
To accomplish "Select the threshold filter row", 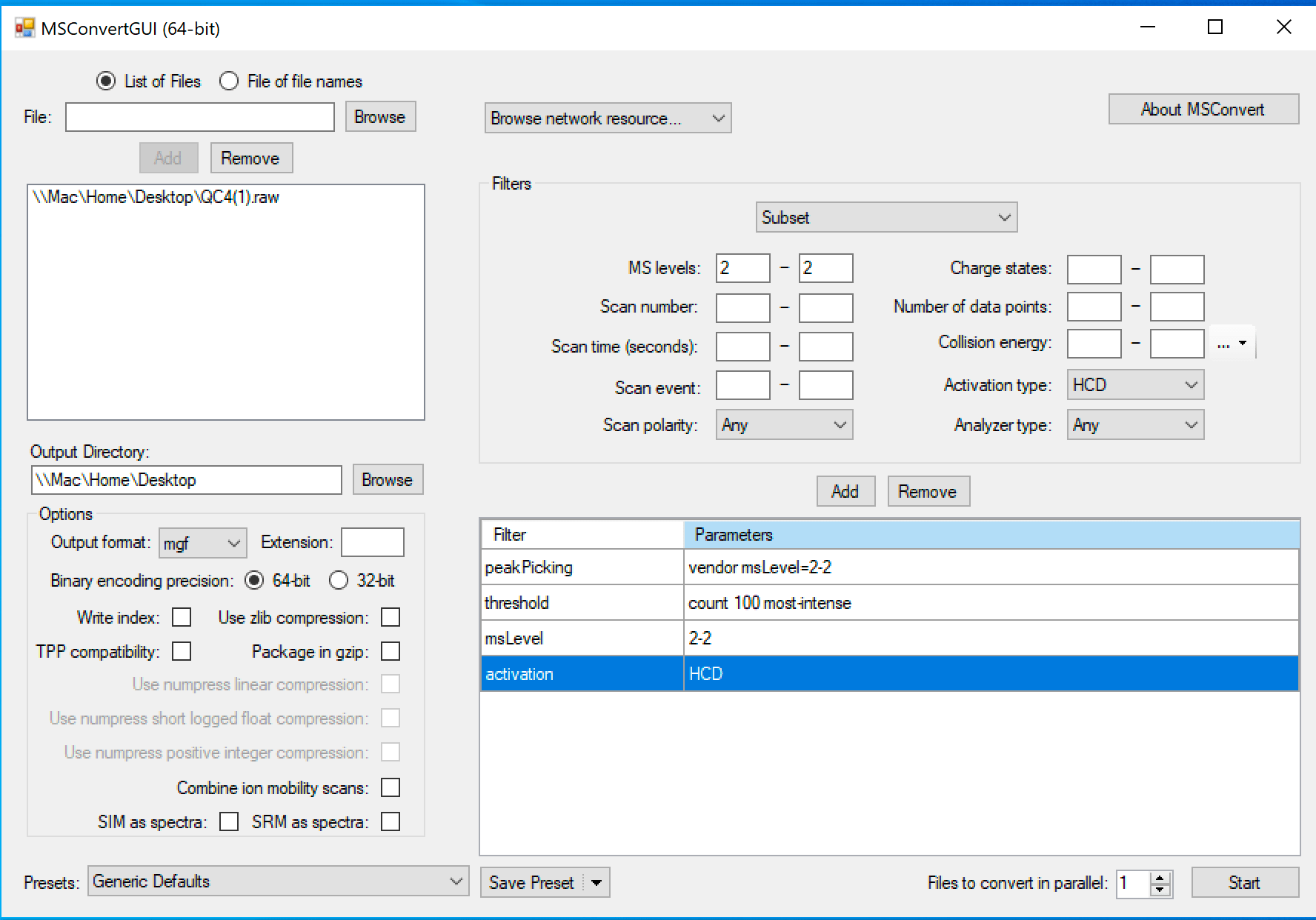I will coord(890,603).
